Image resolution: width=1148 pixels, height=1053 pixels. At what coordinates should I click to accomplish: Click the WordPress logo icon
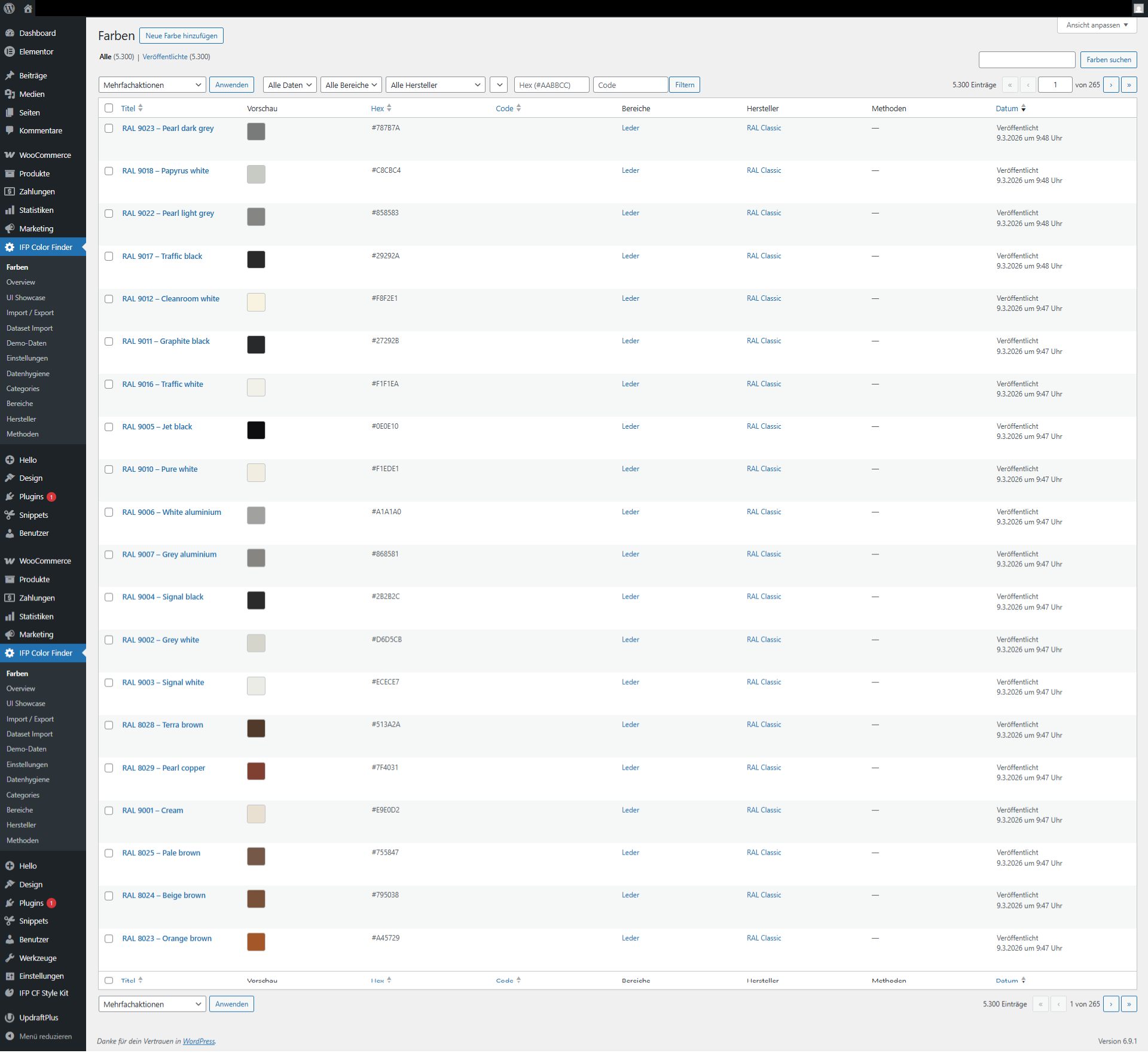pyautogui.click(x=10, y=8)
